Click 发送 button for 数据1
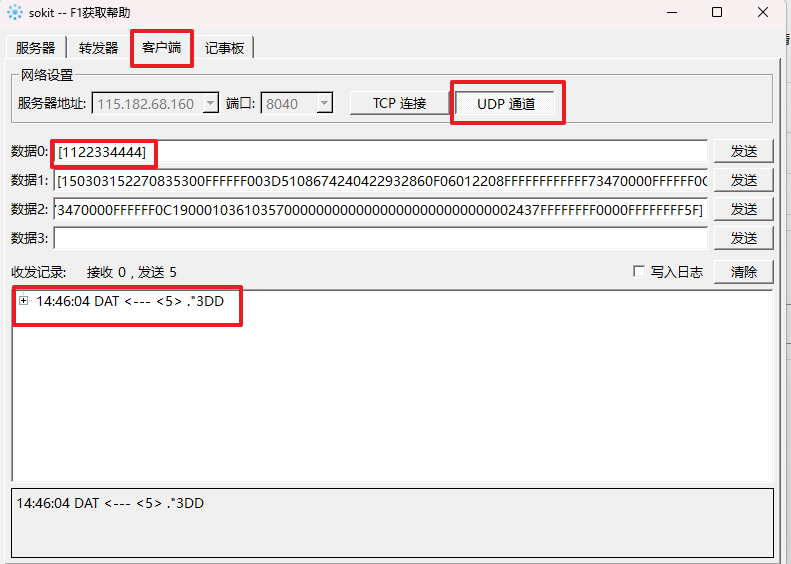 pos(744,181)
